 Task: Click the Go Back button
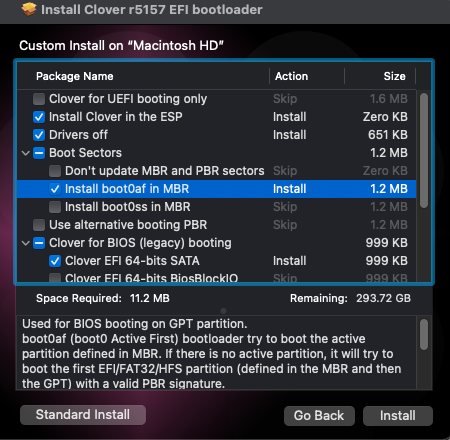pos(319,416)
